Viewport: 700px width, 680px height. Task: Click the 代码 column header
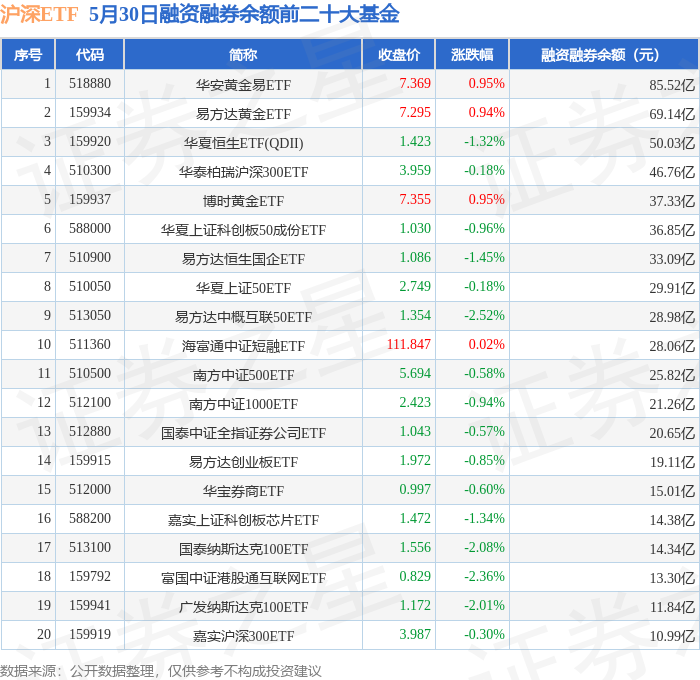tap(90, 54)
